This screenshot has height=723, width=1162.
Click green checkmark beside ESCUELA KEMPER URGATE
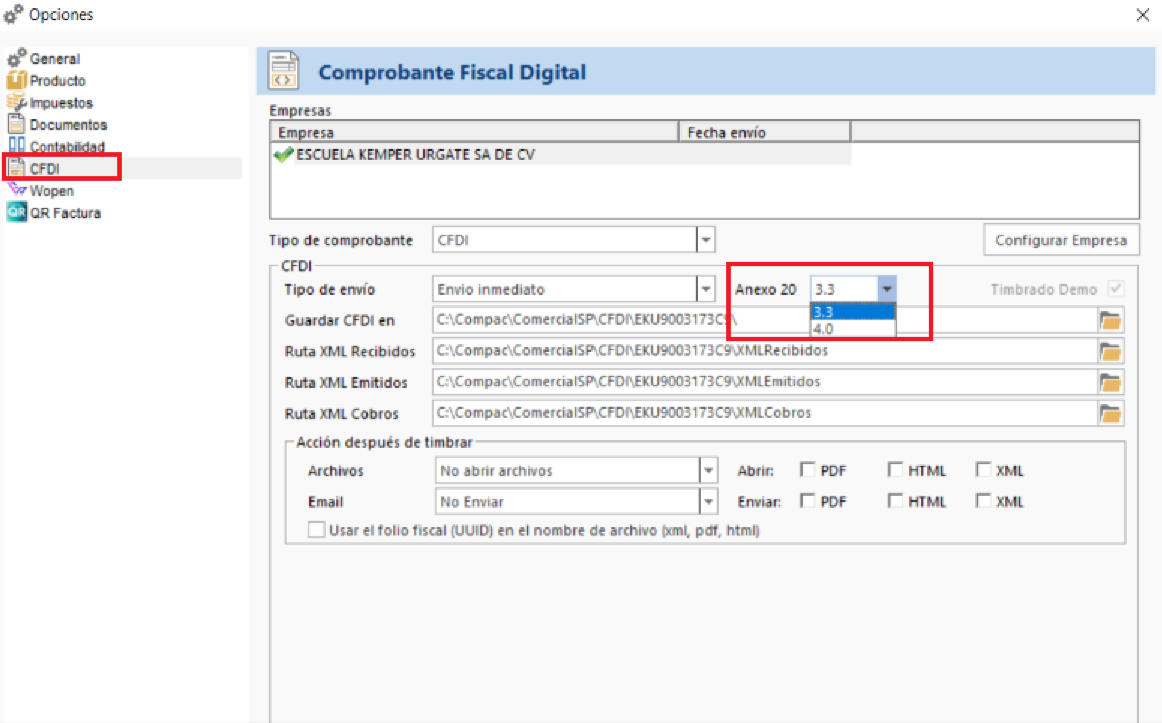[283, 155]
